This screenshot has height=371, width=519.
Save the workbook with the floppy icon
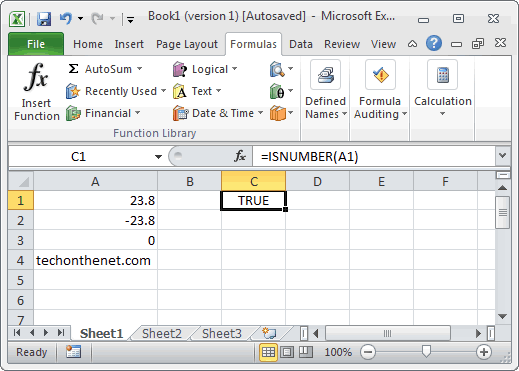coord(44,19)
